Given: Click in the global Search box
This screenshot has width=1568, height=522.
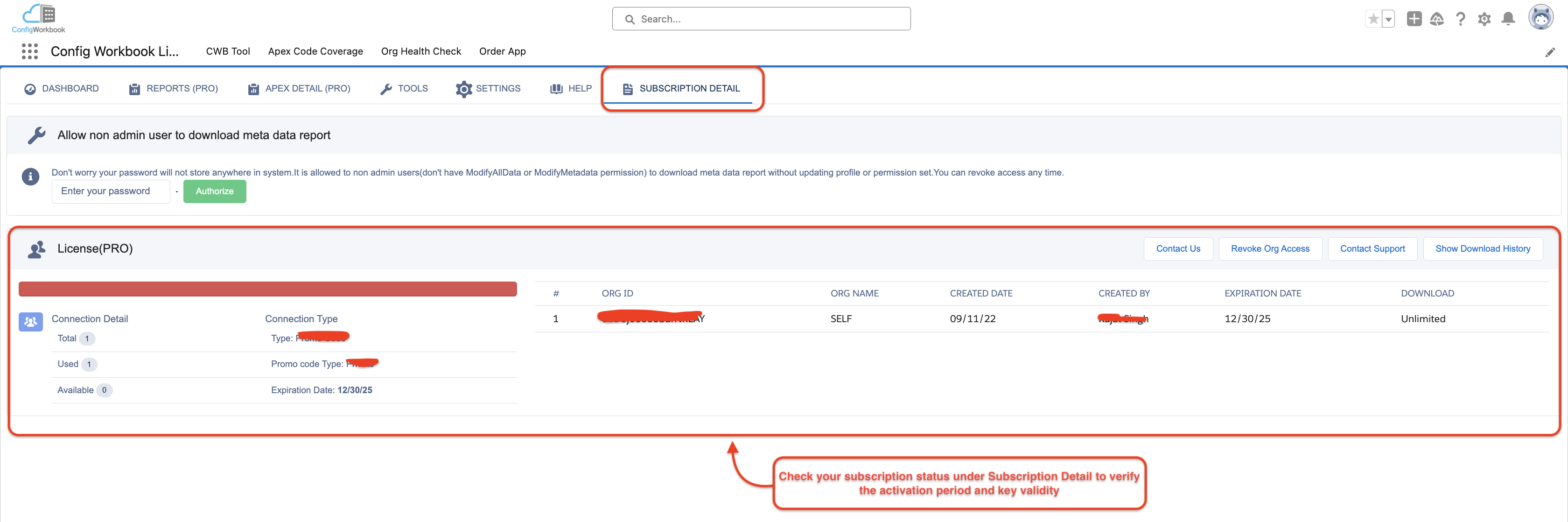Looking at the screenshot, I should click(x=761, y=19).
